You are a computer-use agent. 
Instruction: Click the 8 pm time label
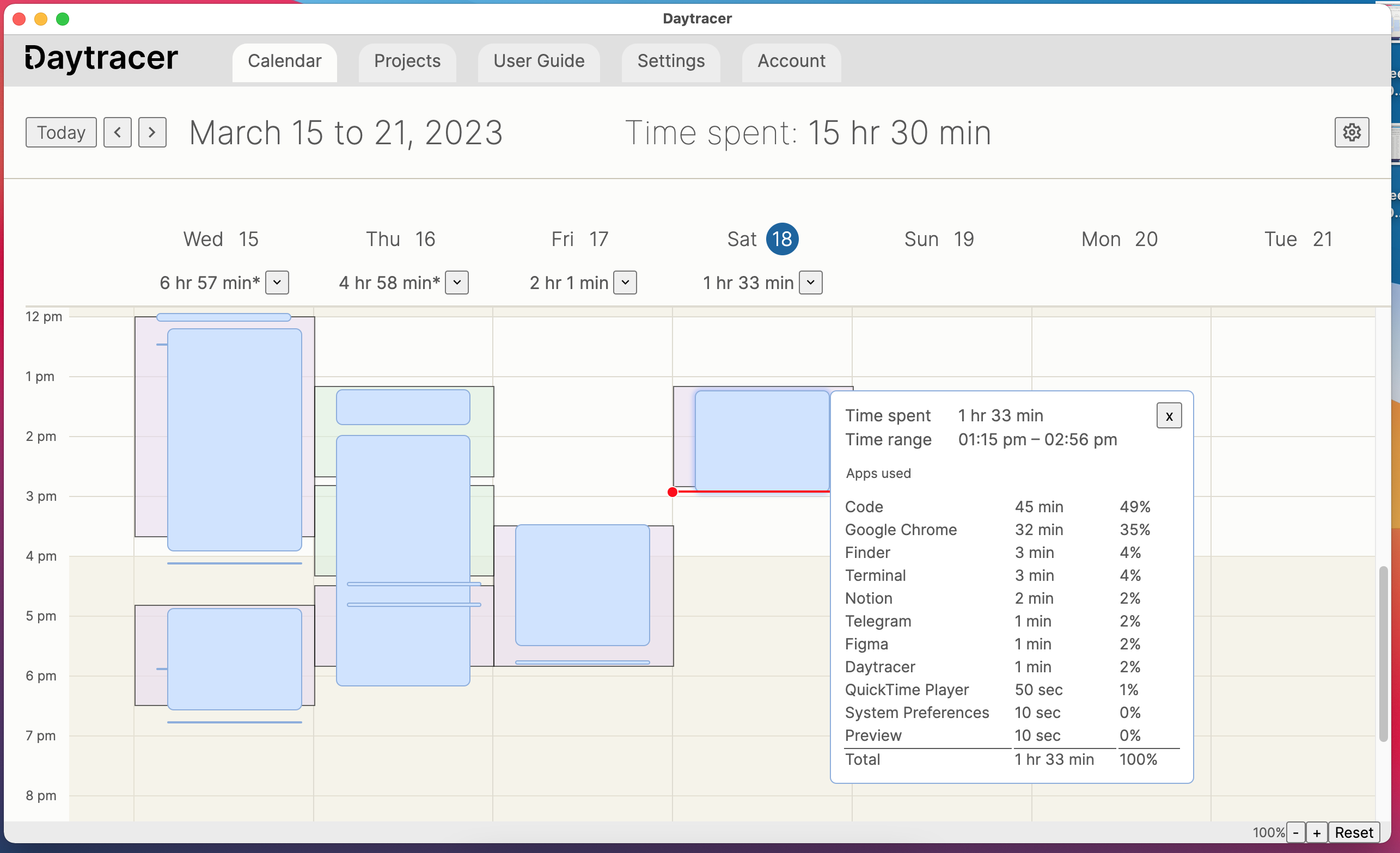pos(41,795)
